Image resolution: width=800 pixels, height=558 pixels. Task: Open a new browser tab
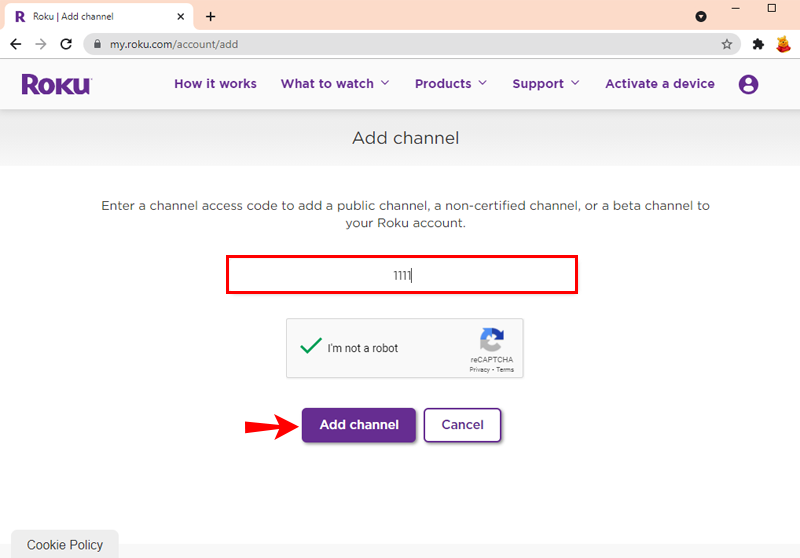coord(210,17)
